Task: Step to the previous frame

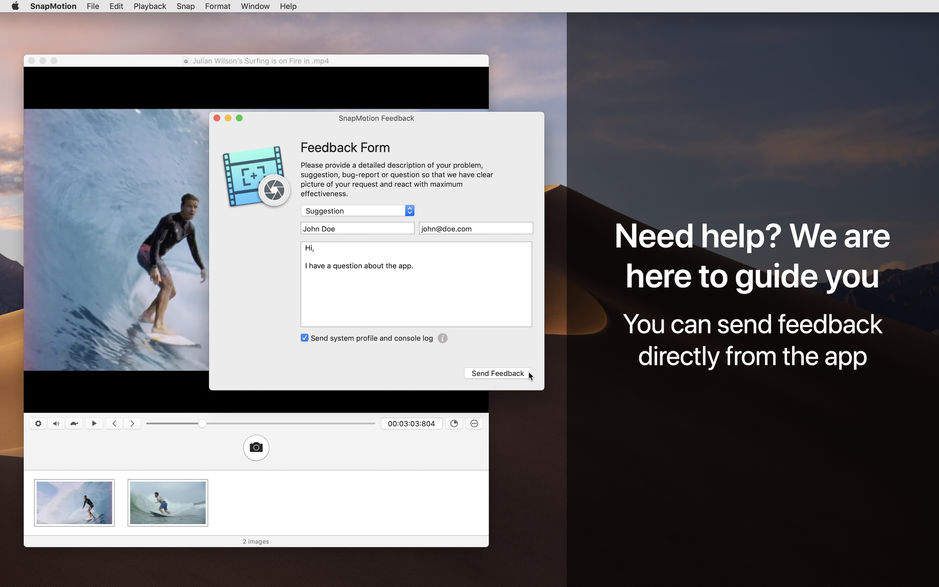Action: pyautogui.click(x=114, y=423)
